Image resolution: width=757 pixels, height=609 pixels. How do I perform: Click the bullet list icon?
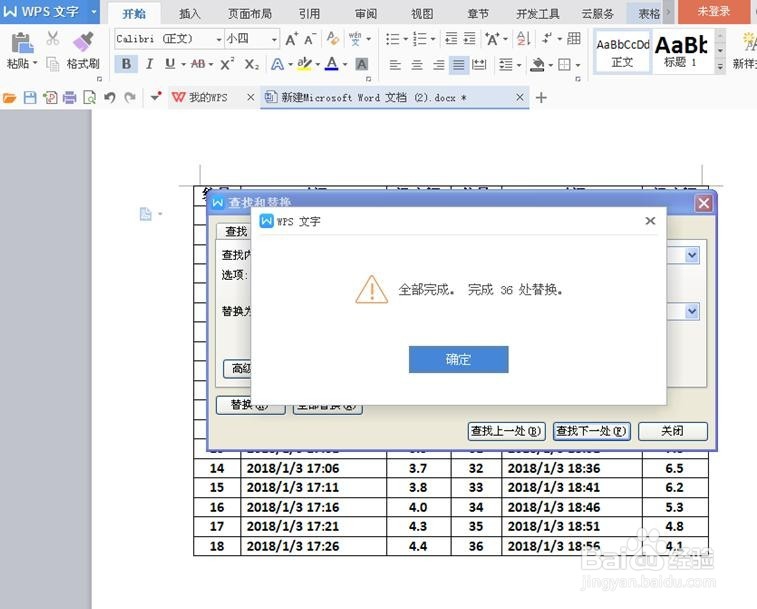[x=393, y=39]
